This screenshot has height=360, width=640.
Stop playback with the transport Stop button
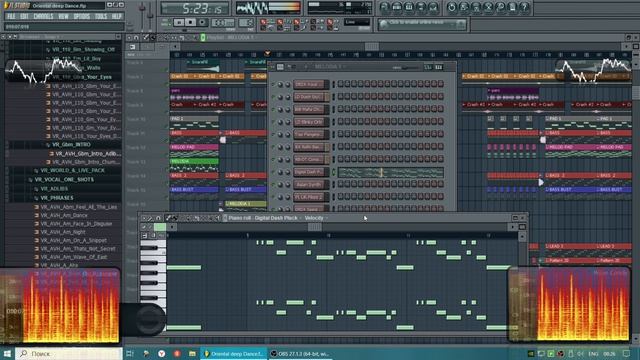coord(190,22)
